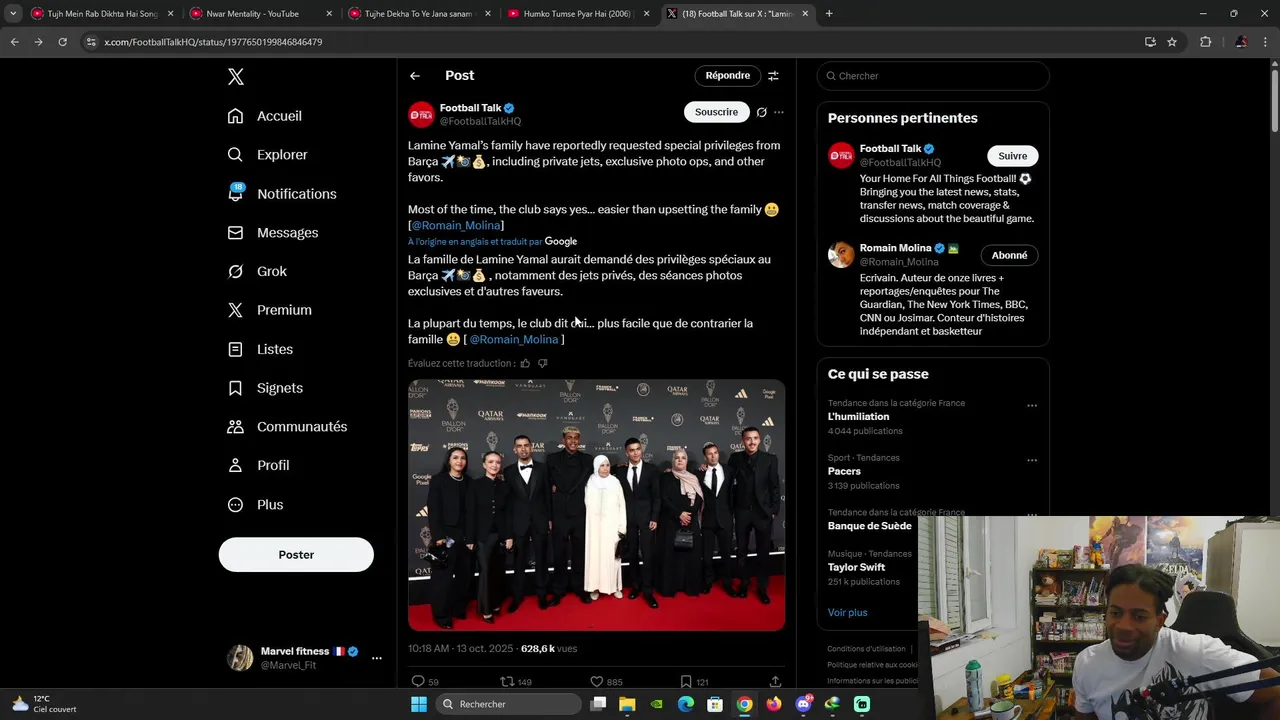Click Abonné next to Romain Molina

1009,255
